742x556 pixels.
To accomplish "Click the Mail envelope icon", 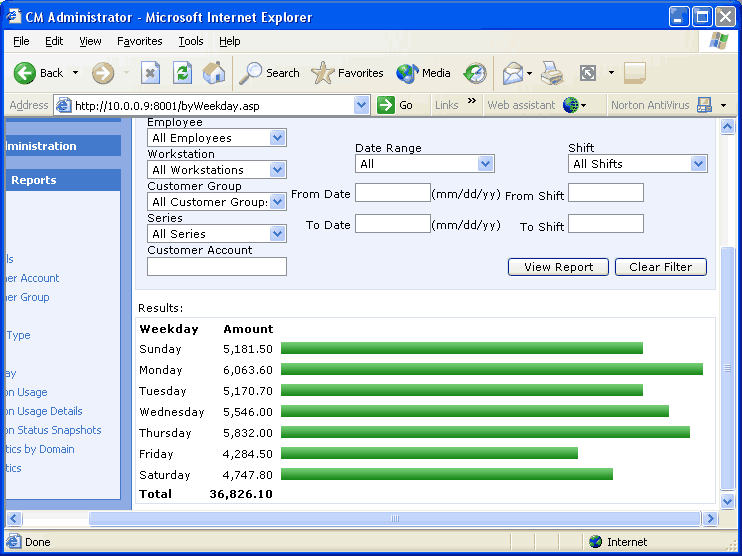I will point(513,73).
